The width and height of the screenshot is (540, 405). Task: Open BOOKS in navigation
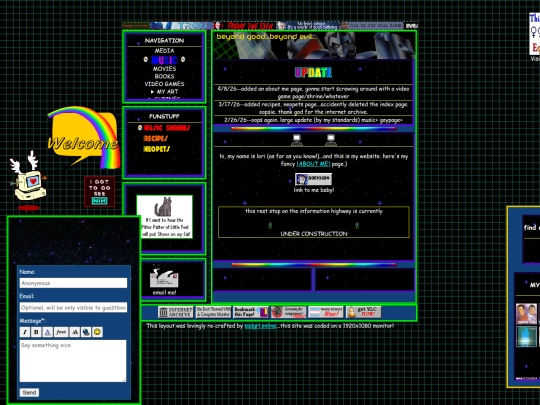click(164, 76)
